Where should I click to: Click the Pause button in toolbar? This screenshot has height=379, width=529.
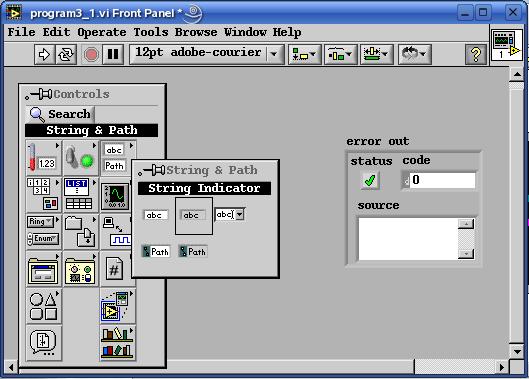tap(113, 54)
